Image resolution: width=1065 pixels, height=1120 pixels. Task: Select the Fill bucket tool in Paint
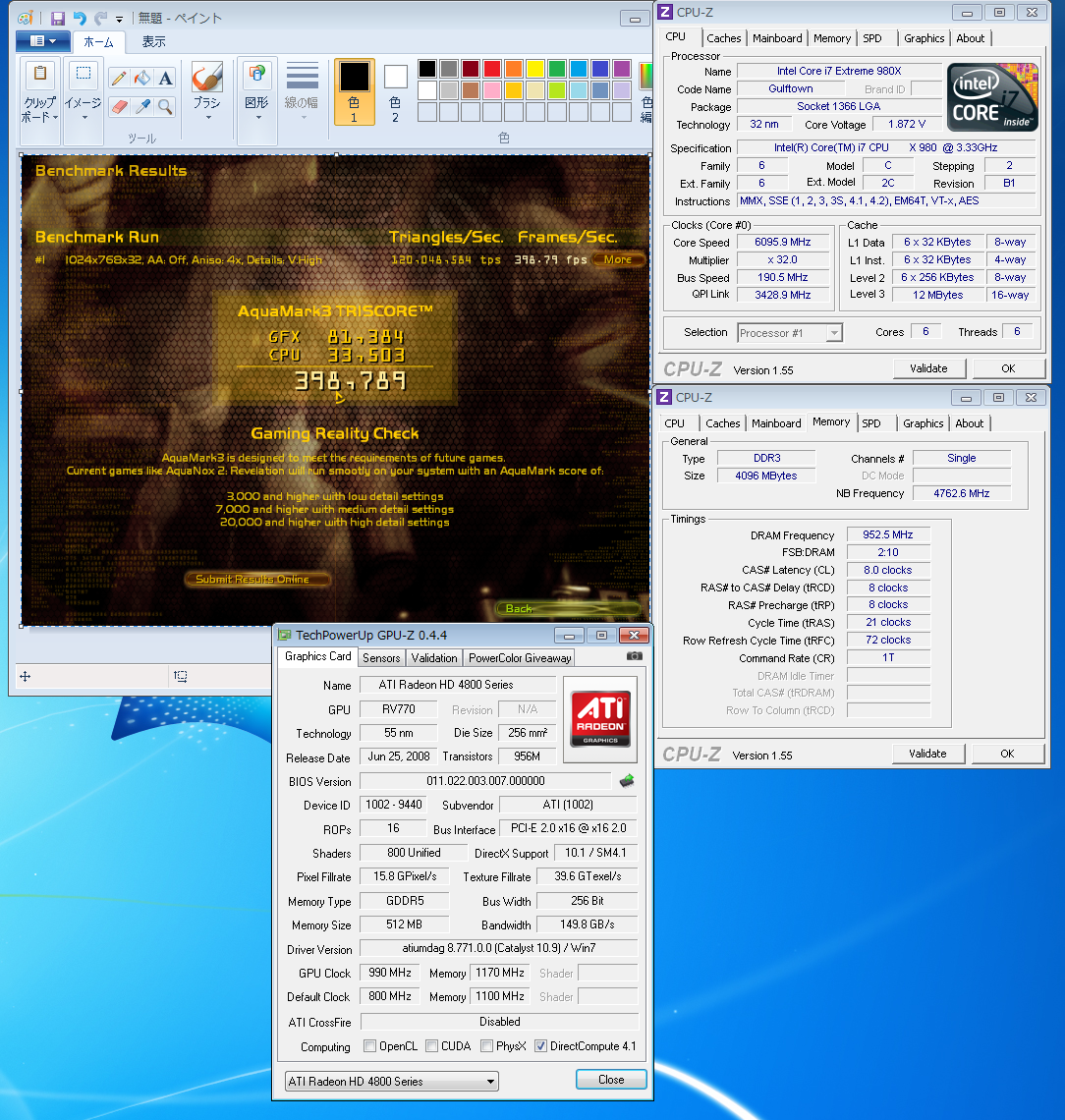pos(142,78)
